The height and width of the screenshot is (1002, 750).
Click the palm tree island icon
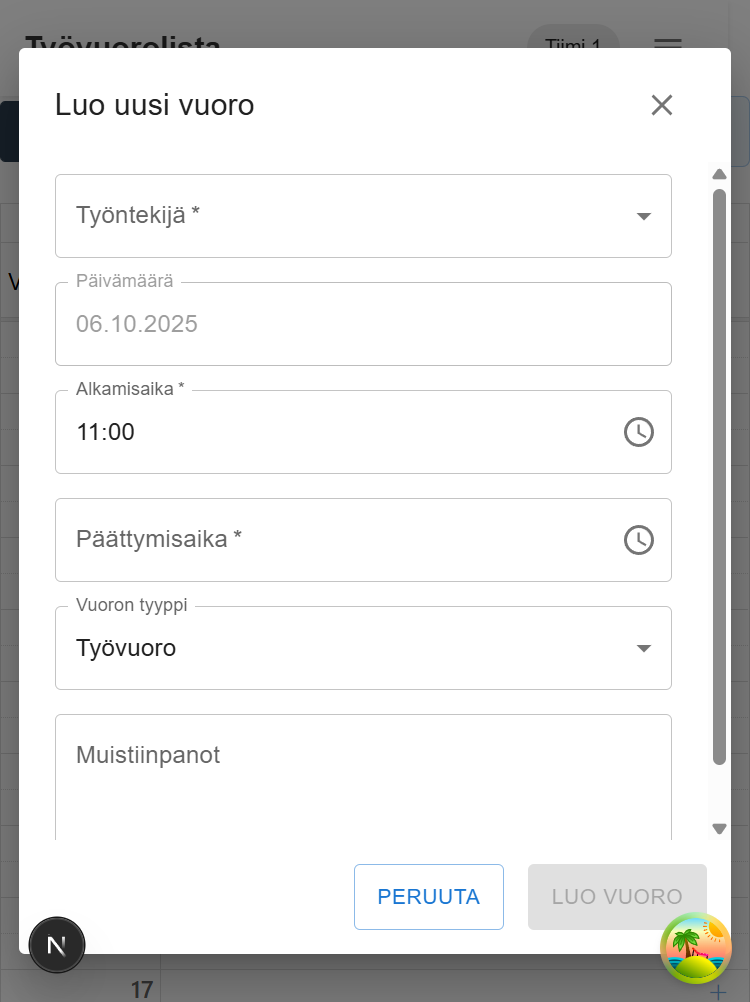click(x=696, y=948)
